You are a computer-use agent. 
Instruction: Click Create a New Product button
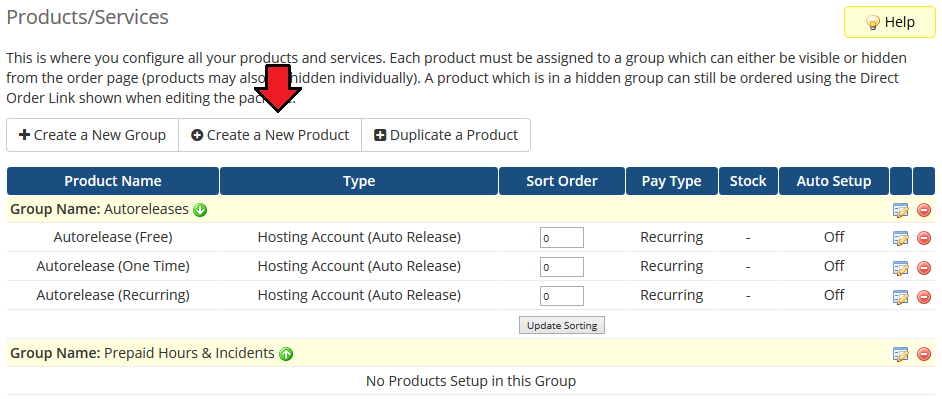[270, 135]
